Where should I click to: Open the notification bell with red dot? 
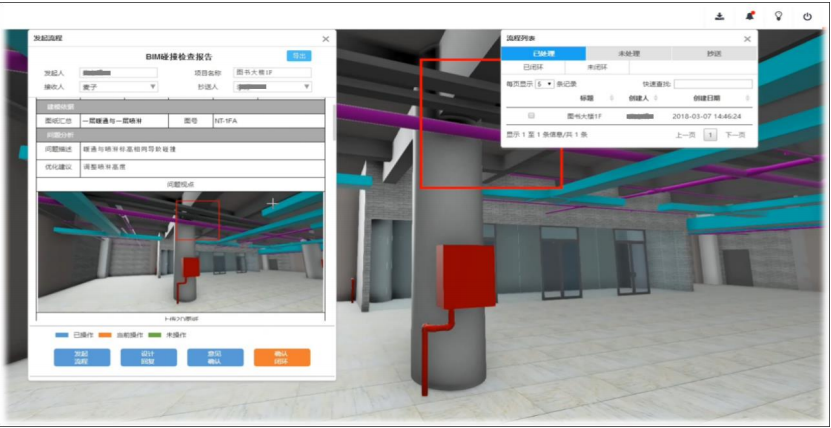pyautogui.click(x=749, y=16)
